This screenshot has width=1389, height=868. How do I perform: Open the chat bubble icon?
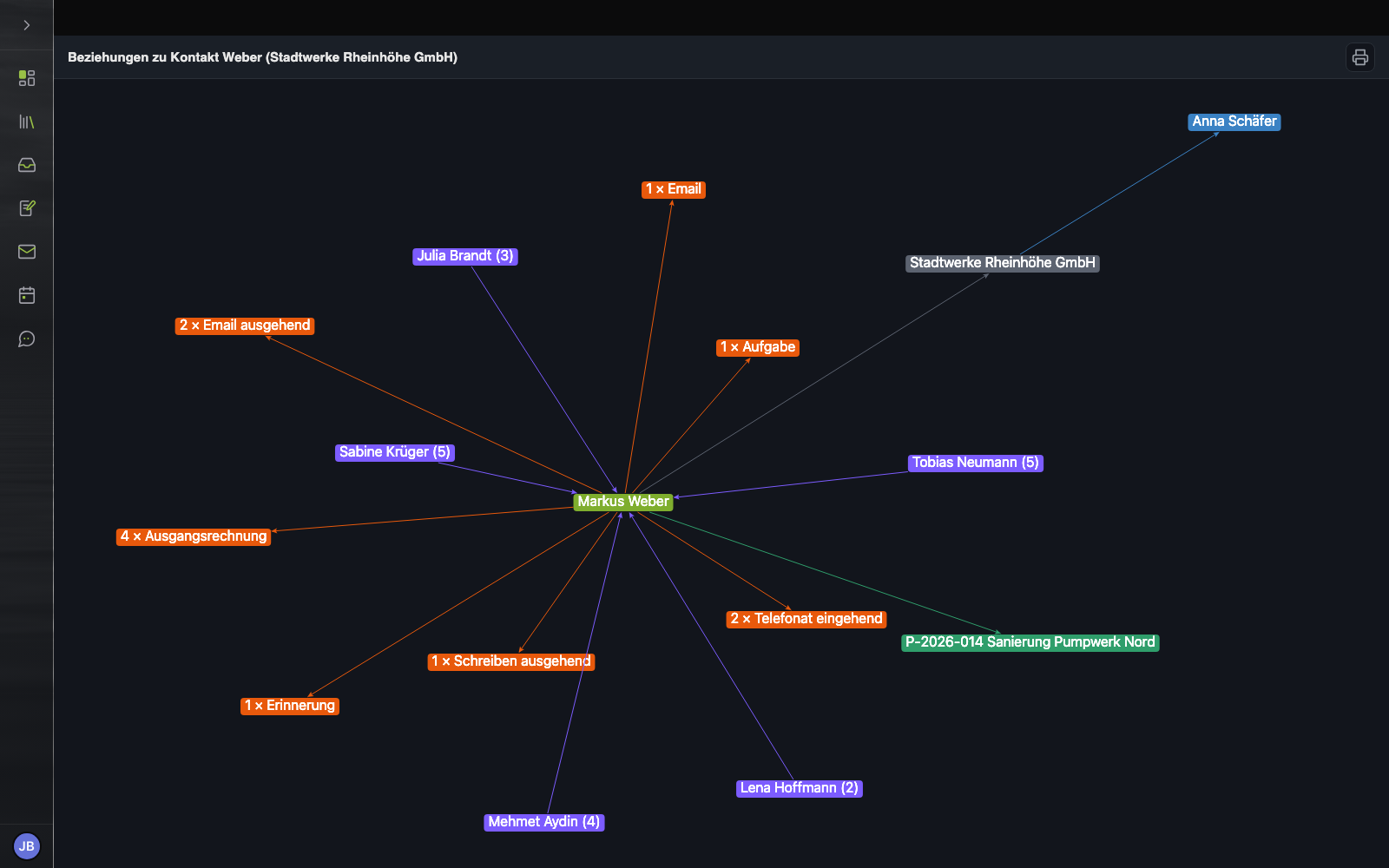[27, 339]
